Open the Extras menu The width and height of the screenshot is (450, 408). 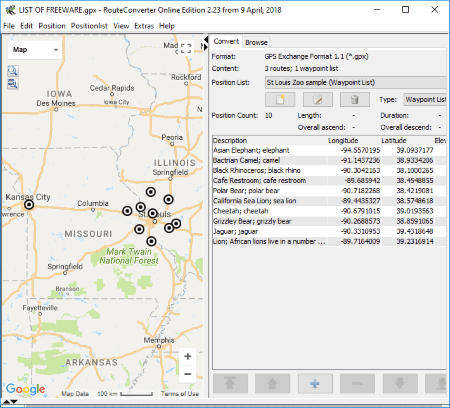click(144, 26)
